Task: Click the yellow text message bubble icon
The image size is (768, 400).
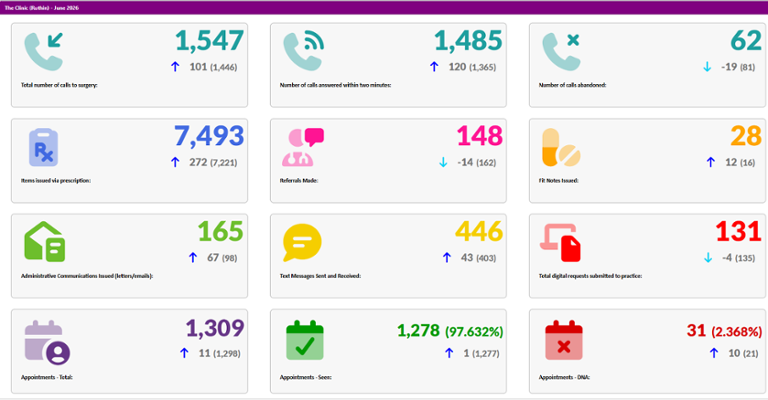Action: click(302, 242)
